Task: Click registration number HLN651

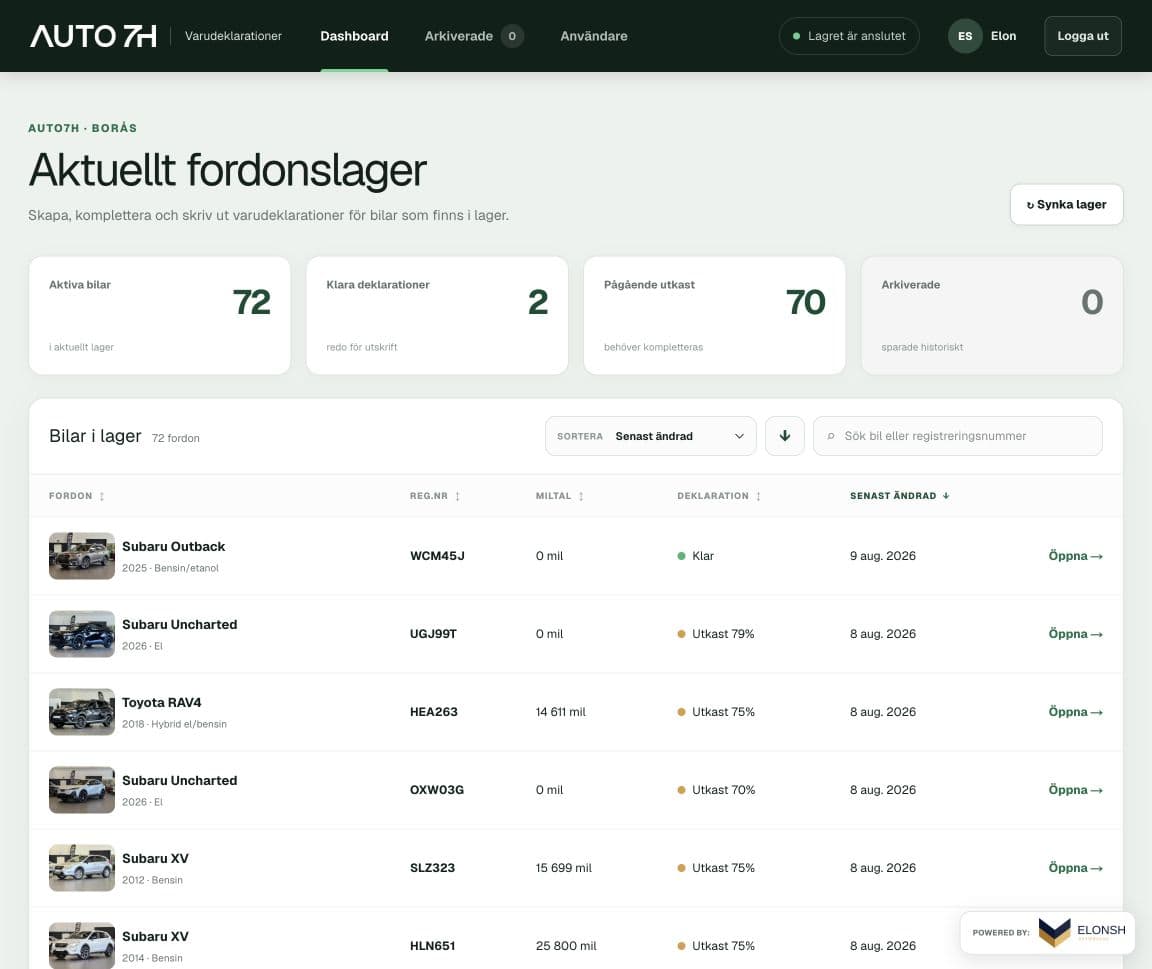Action: pyautogui.click(x=432, y=945)
